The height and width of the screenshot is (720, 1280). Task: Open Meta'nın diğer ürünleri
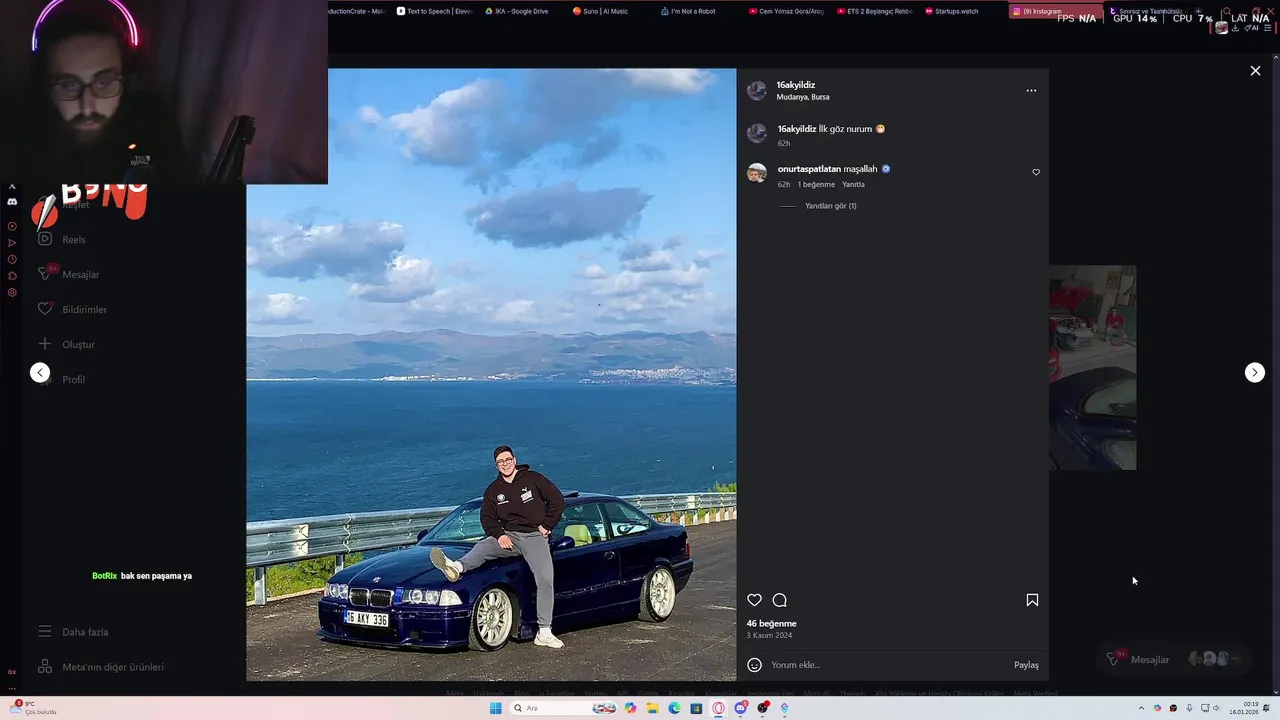tap(101, 667)
